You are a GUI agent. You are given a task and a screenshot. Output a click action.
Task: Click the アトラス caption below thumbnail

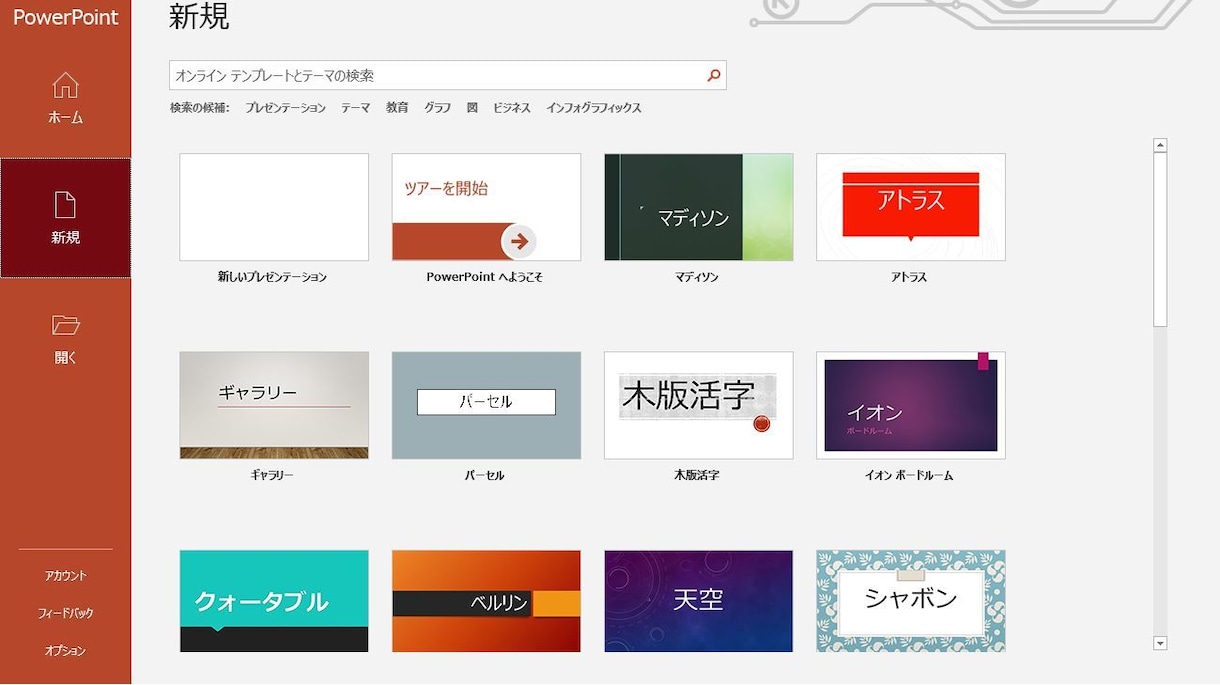909,277
